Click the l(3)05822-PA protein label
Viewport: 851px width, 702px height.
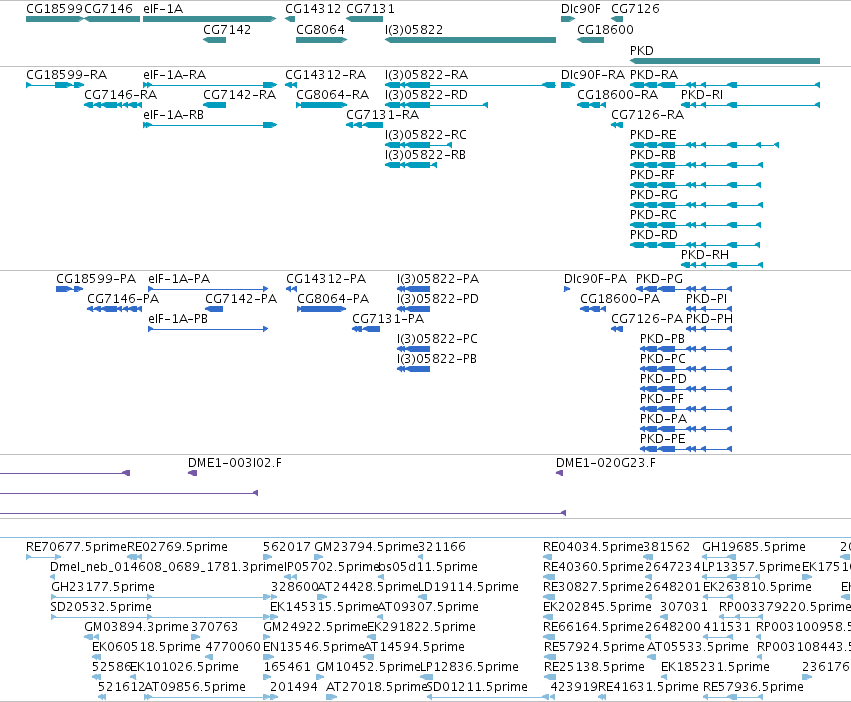[x=438, y=279]
